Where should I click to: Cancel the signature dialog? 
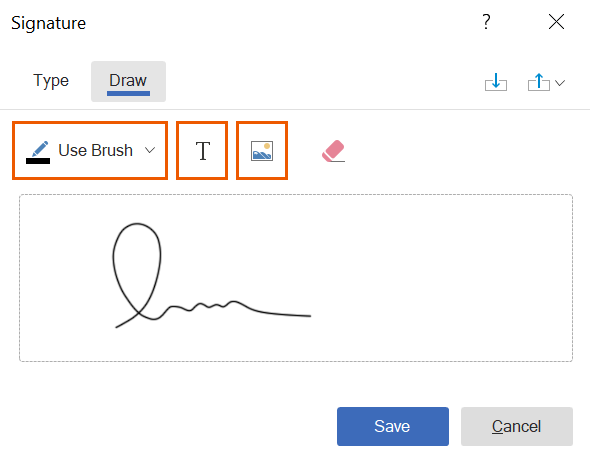pyautogui.click(x=517, y=427)
